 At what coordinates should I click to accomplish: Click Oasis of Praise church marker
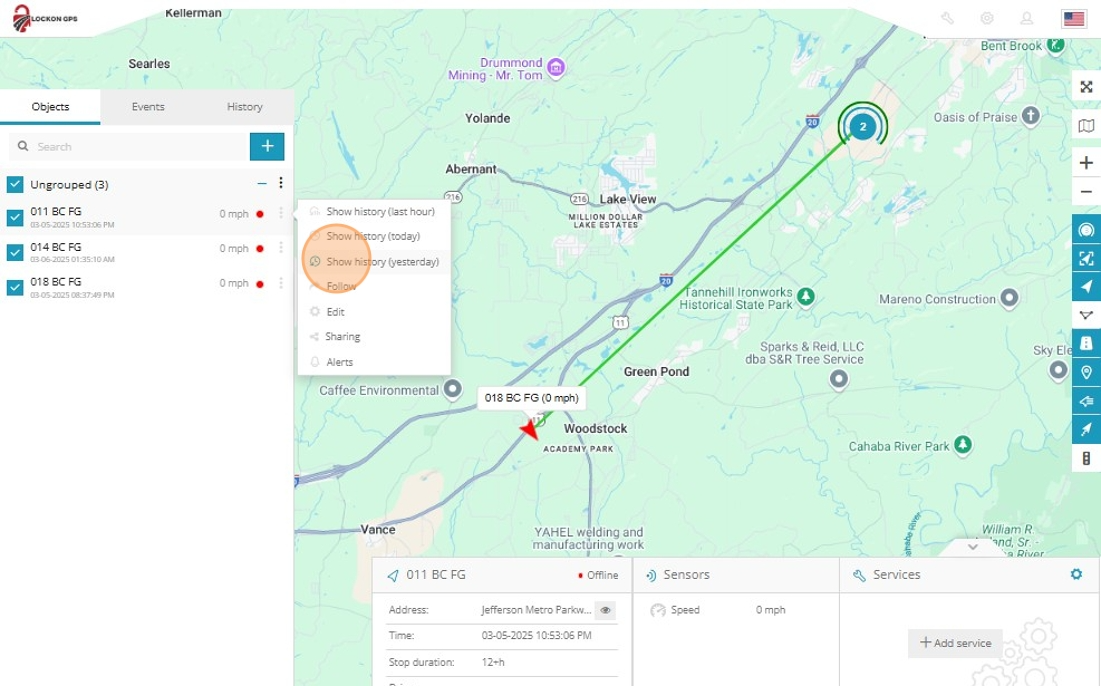[1030, 115]
